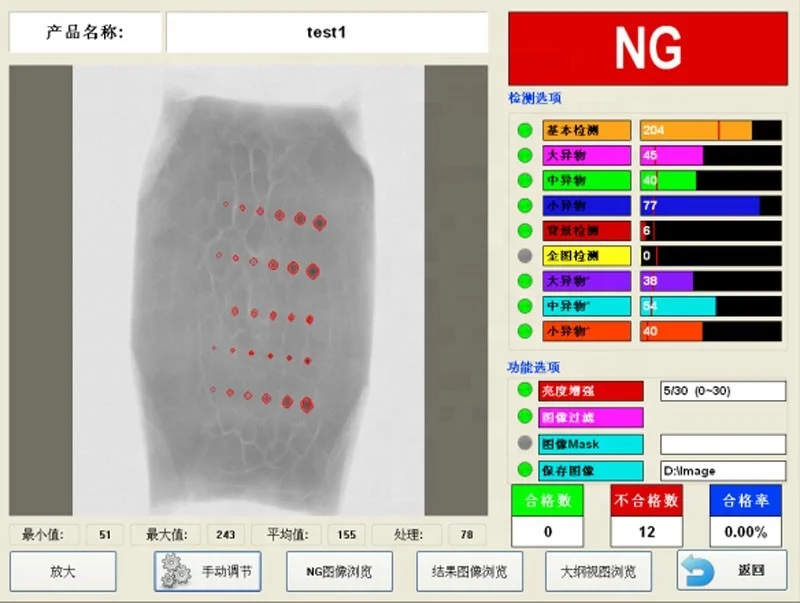Click the D:\Image save path field

[x=722, y=470]
